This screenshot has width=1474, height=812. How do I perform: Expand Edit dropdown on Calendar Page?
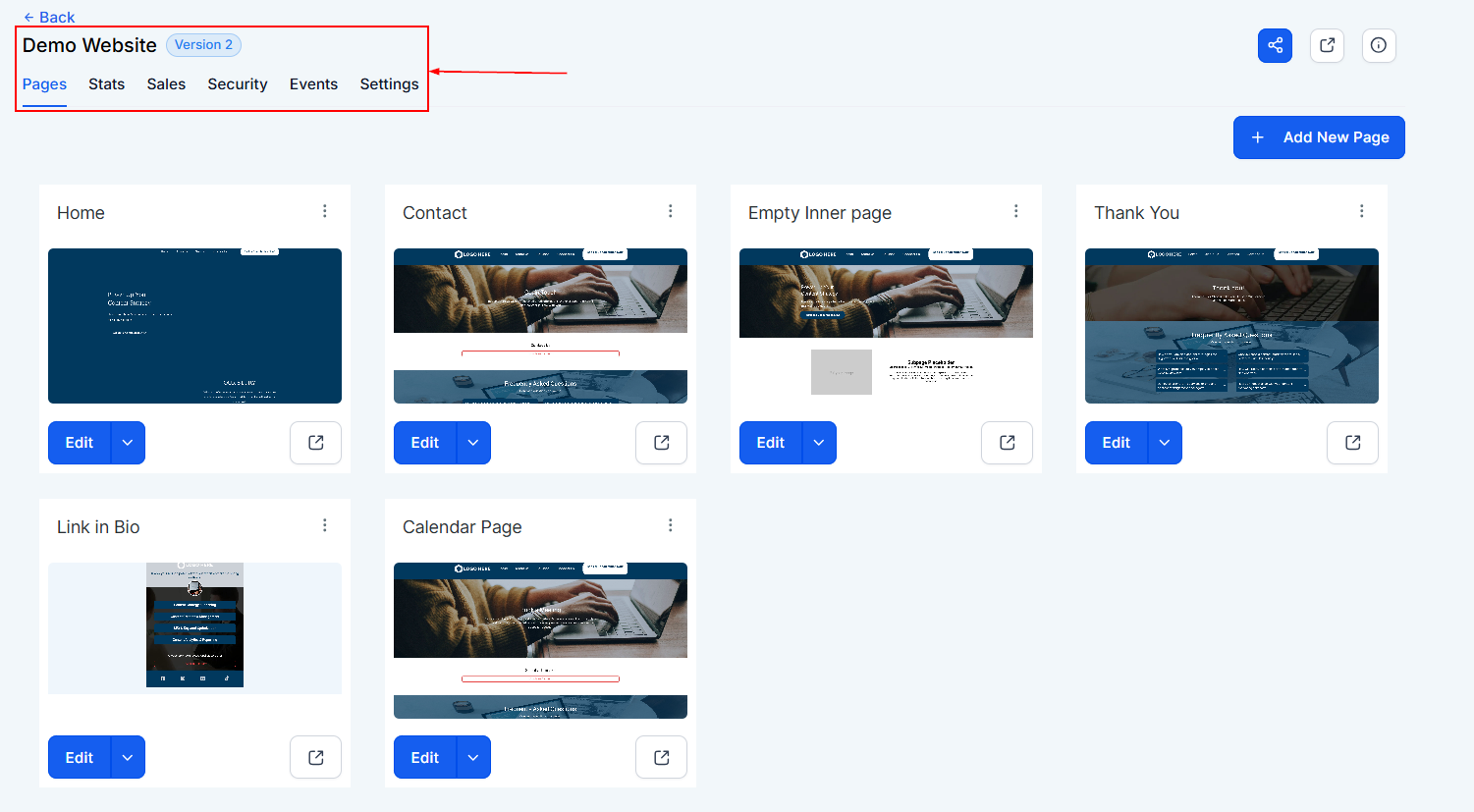click(x=473, y=757)
